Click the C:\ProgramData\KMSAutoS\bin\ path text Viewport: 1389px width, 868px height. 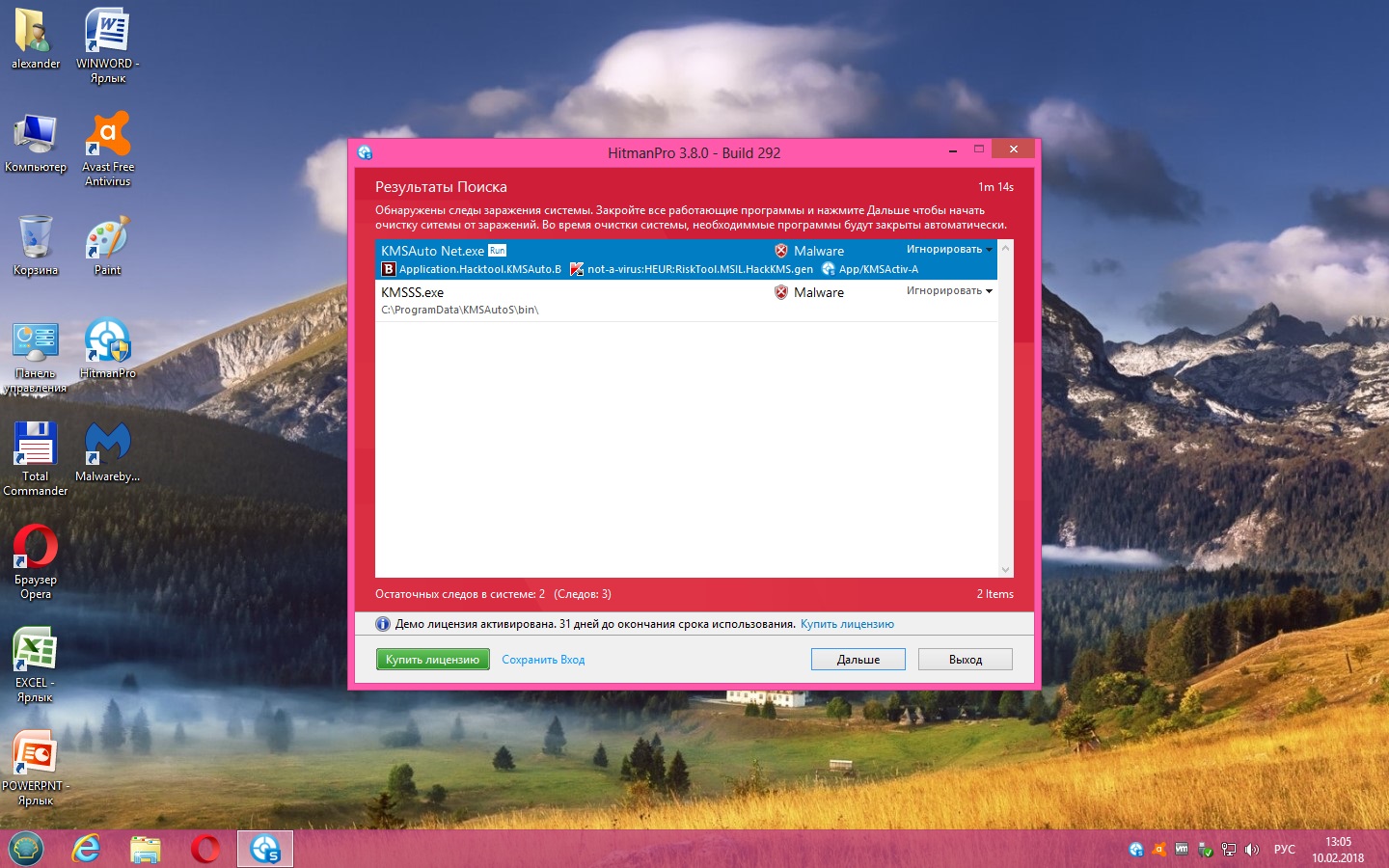[460, 310]
